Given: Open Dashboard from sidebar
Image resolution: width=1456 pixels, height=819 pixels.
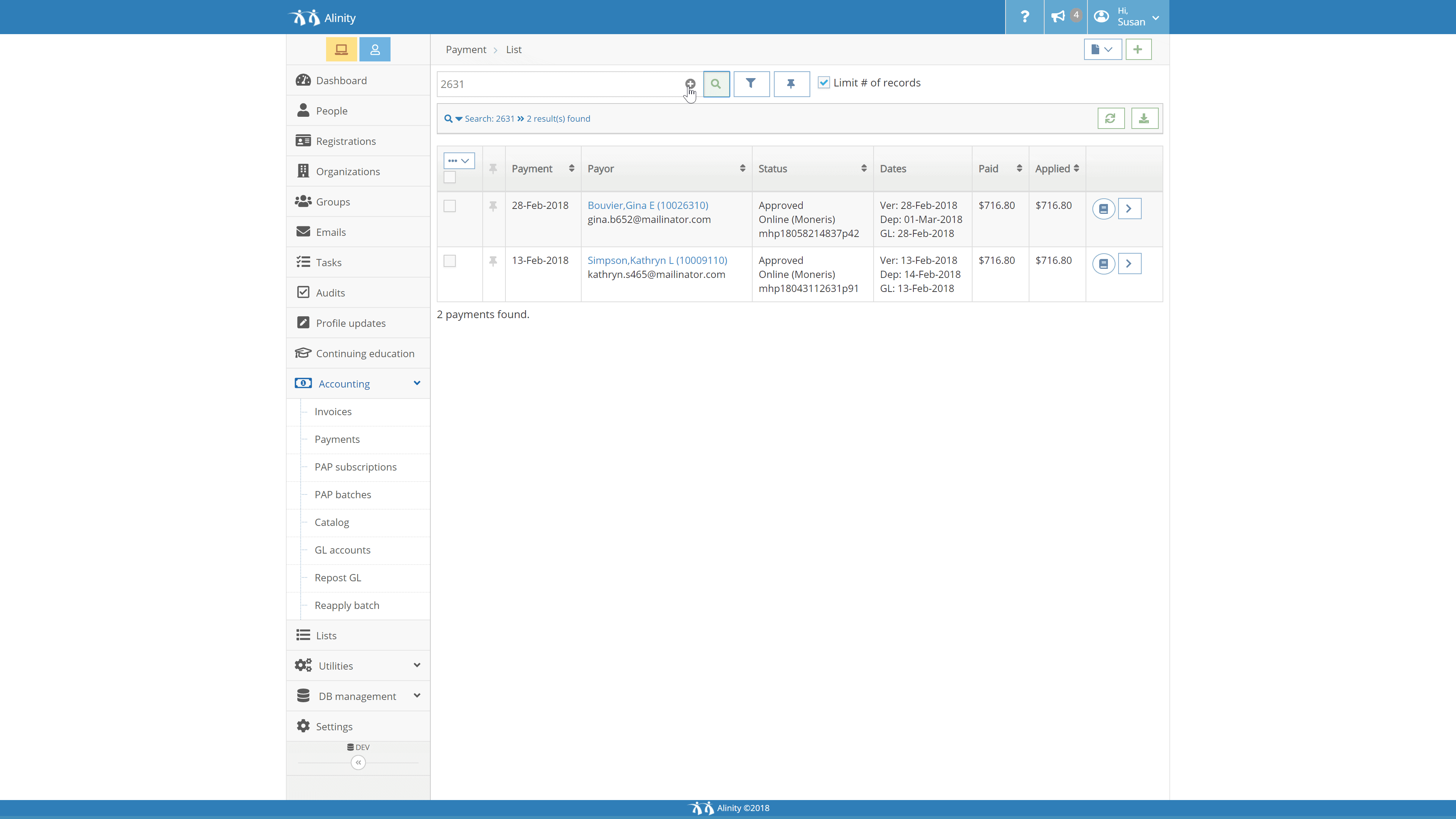Looking at the screenshot, I should tap(358, 81).
